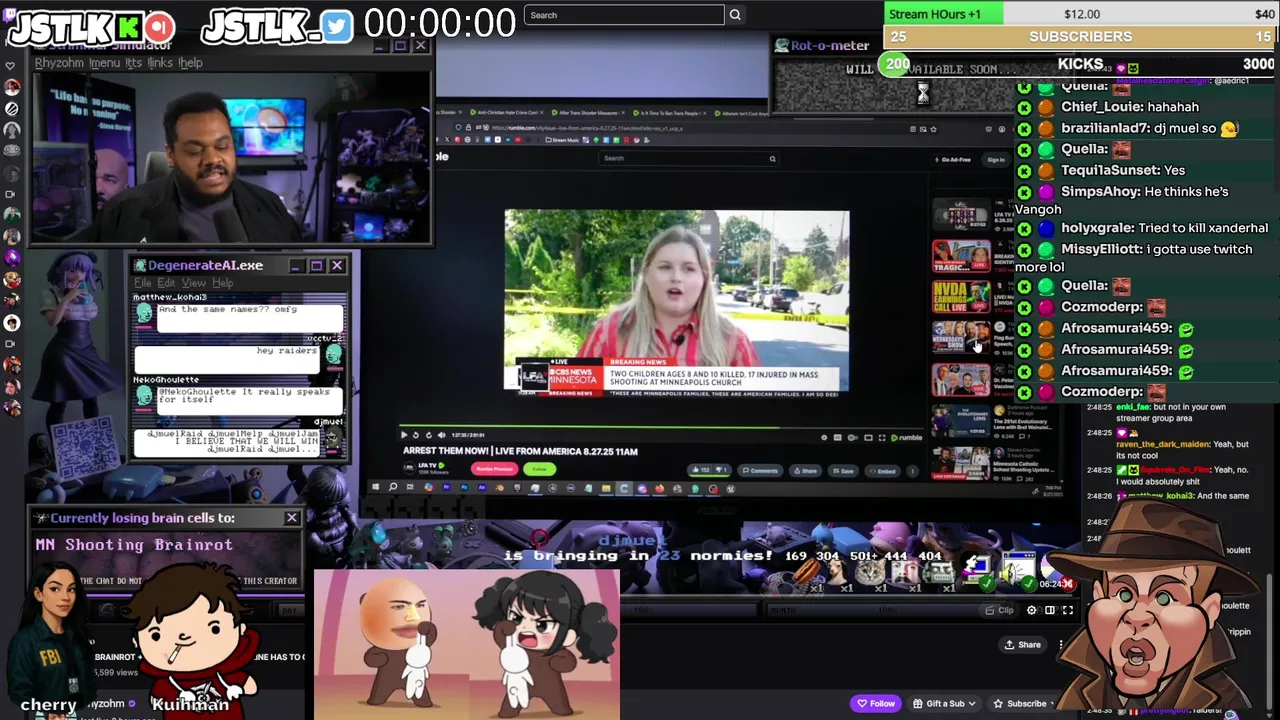The image size is (1280, 720).
Task: Open Photoshop from Windows taskbar
Action: point(464,488)
